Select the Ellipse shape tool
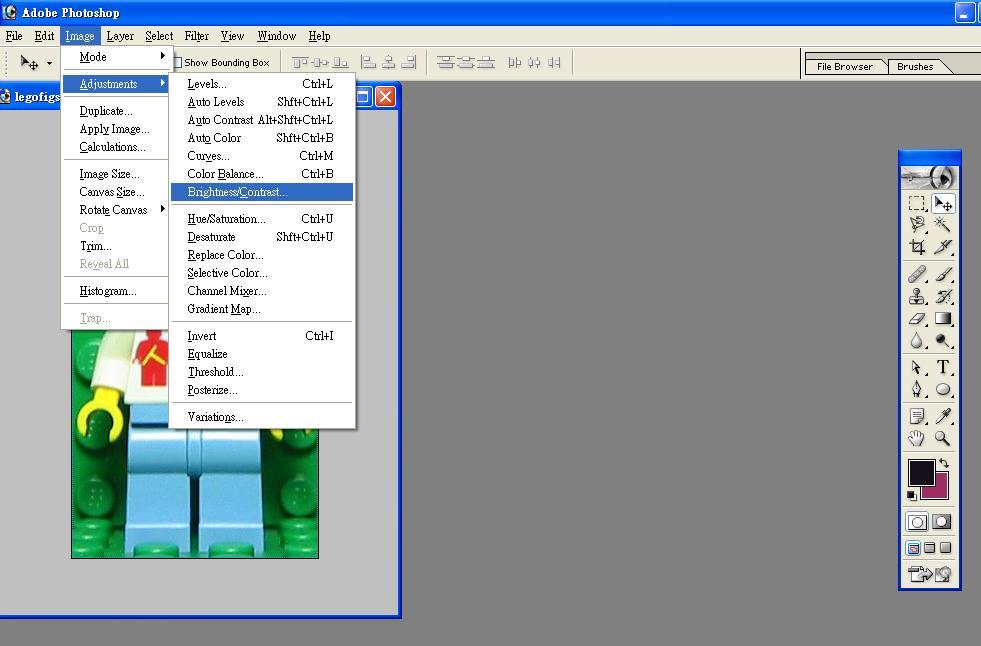The width and height of the screenshot is (981, 646). click(x=943, y=390)
